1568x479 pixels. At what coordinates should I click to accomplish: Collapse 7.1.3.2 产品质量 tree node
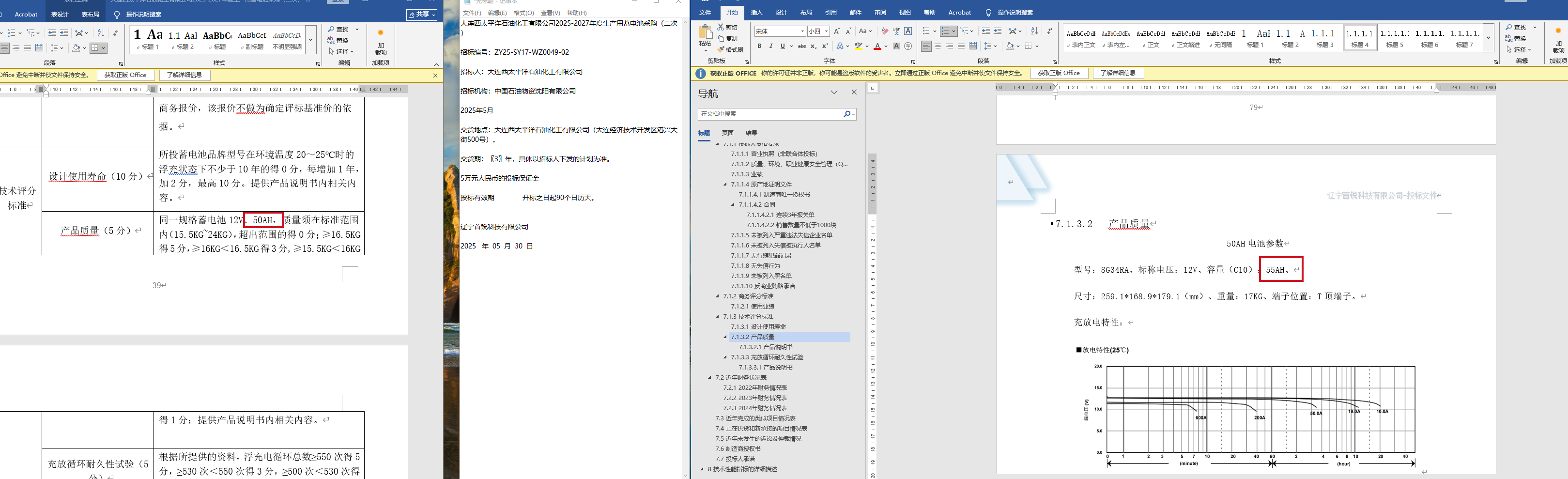pos(725,337)
